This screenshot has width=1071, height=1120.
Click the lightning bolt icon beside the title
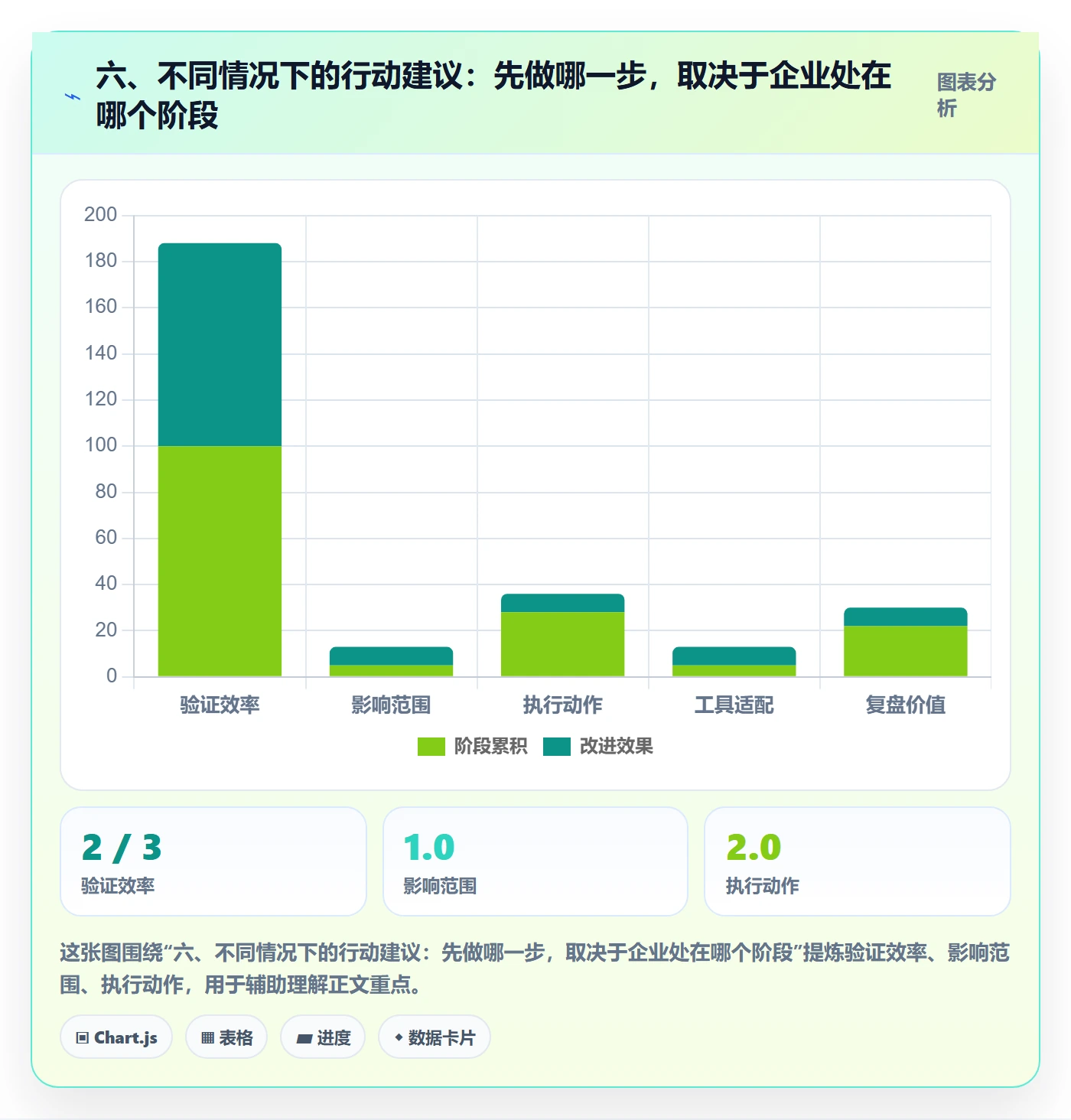73,96
